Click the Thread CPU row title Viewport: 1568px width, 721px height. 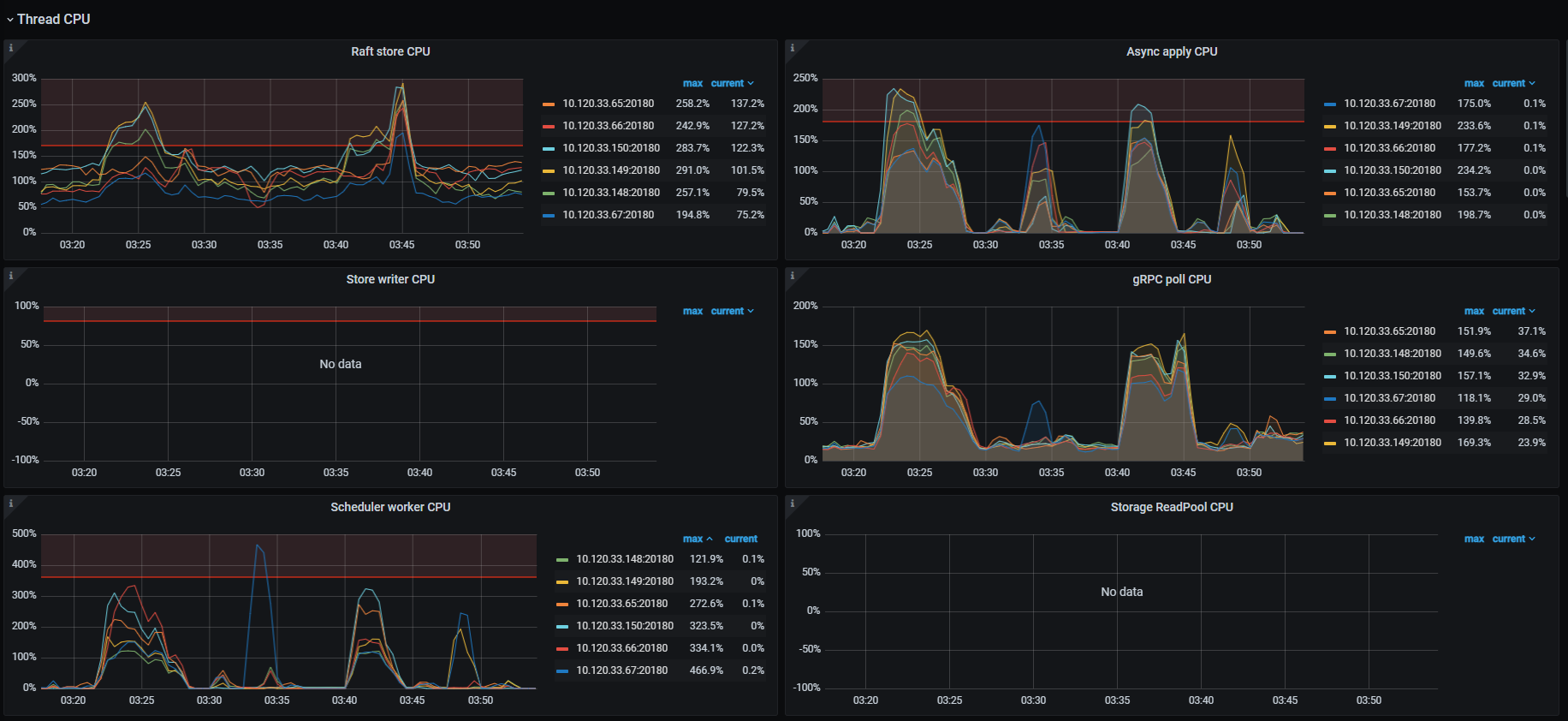[54, 19]
